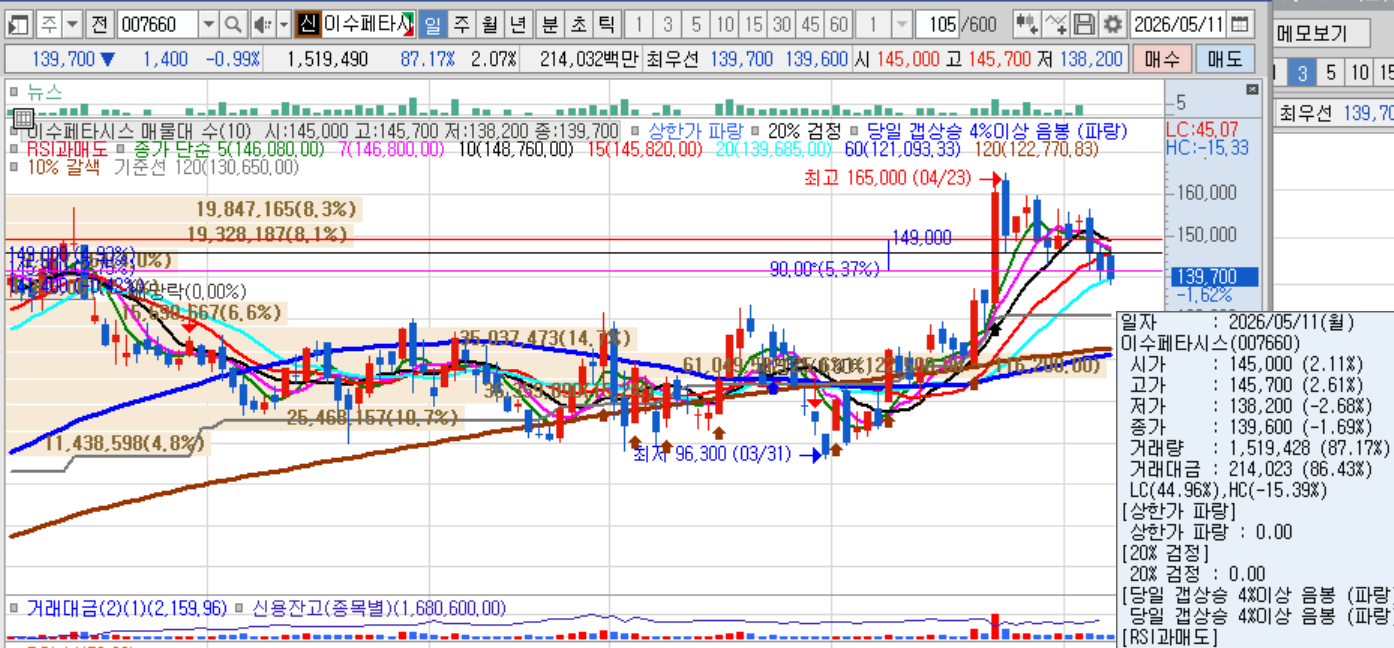Open the speaker options dropdown arrow
Viewport: 1394px width, 648px height.
click(283, 24)
